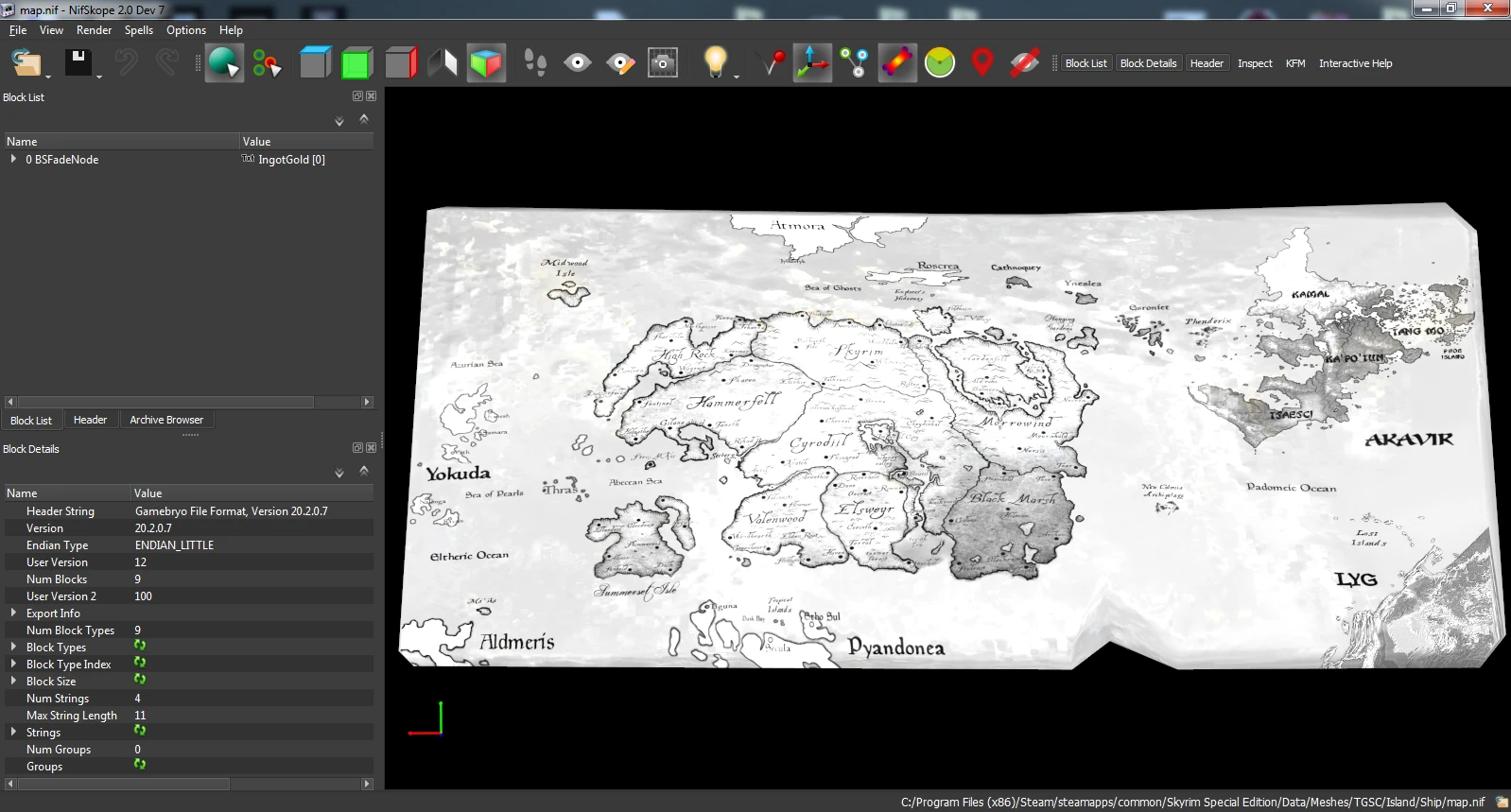Screen dimensions: 1511x812
Task: Switch to top view cube
Action: [x=315, y=63]
